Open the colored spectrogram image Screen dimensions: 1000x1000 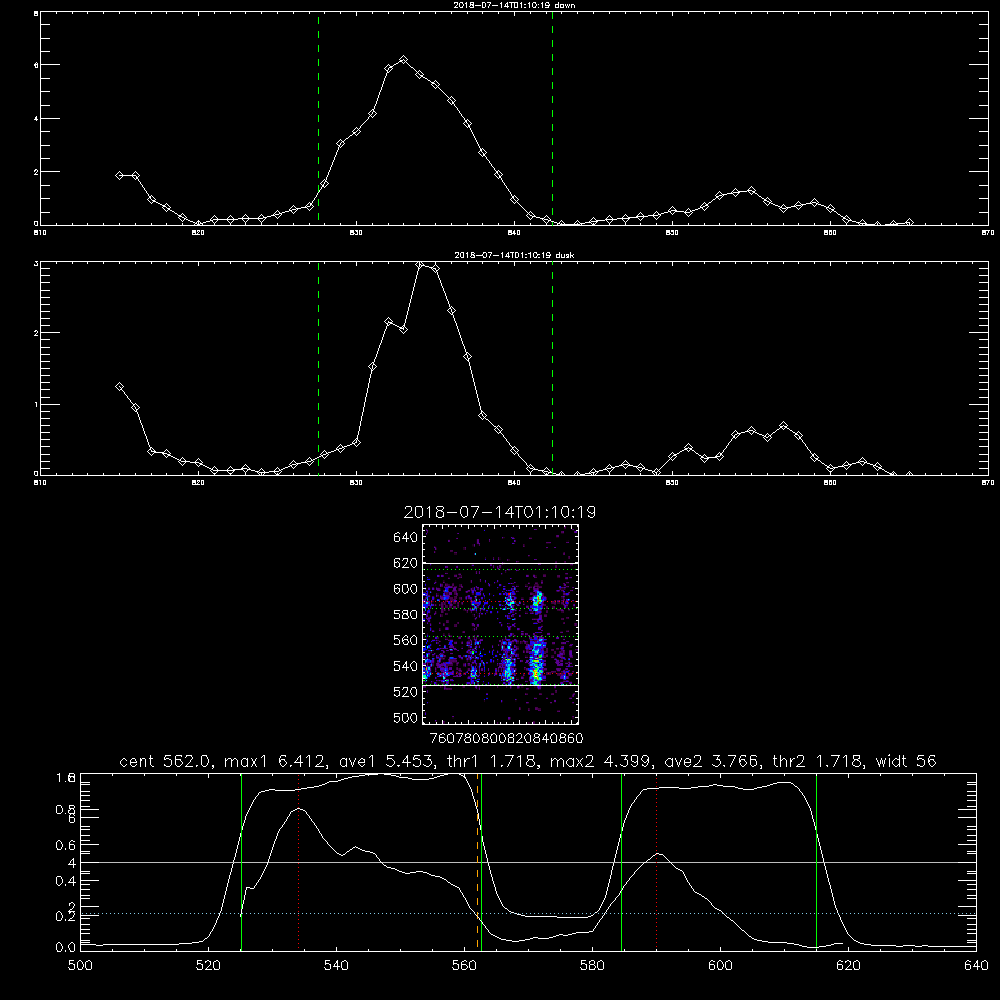[x=500, y=624]
